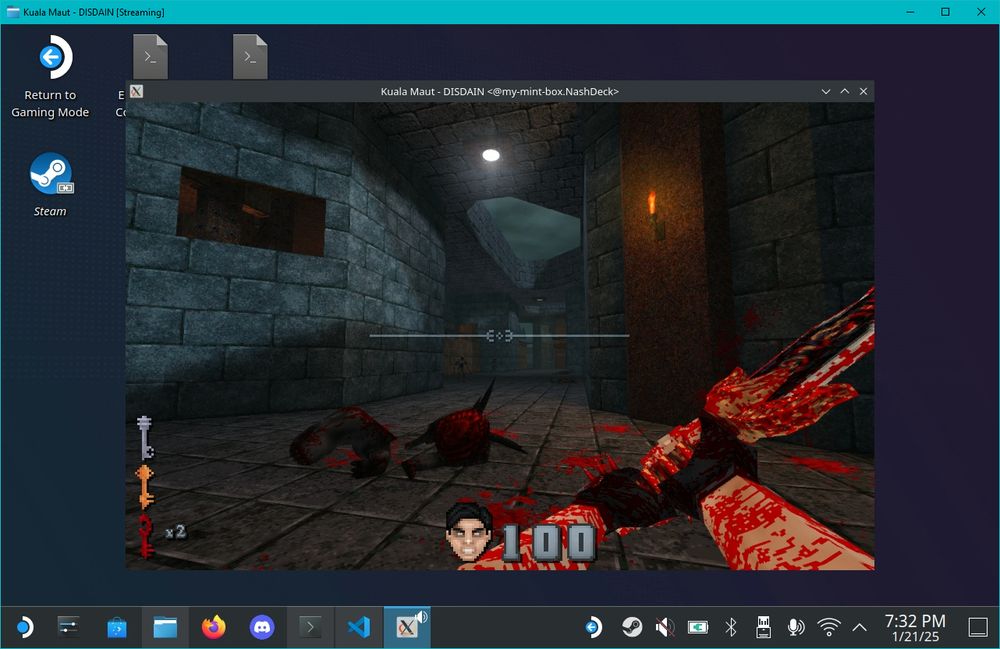The width and height of the screenshot is (1000, 649).
Task: Open the Return to Gaming Mode desktop shortcut
Action: point(50,77)
